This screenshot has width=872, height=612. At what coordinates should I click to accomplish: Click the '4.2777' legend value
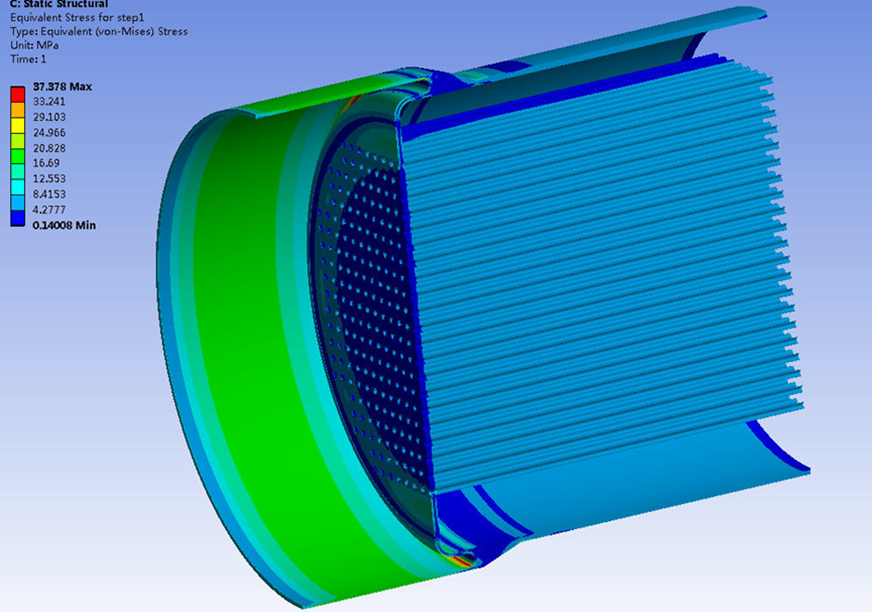[x=49, y=210]
